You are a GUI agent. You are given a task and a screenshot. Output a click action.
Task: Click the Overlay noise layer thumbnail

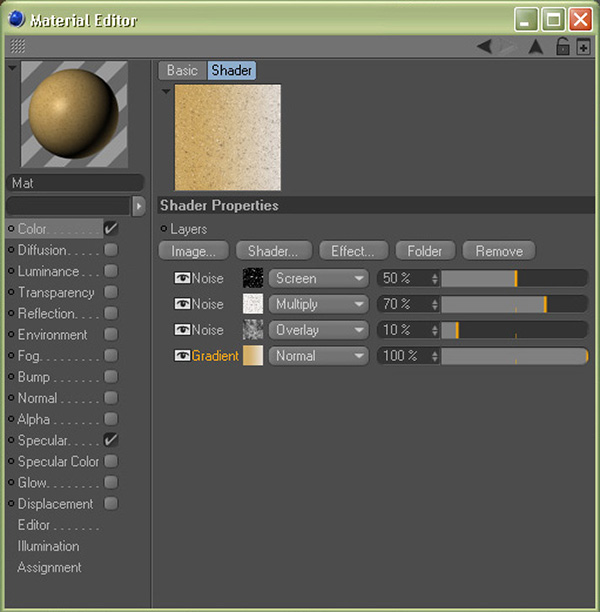(x=253, y=330)
